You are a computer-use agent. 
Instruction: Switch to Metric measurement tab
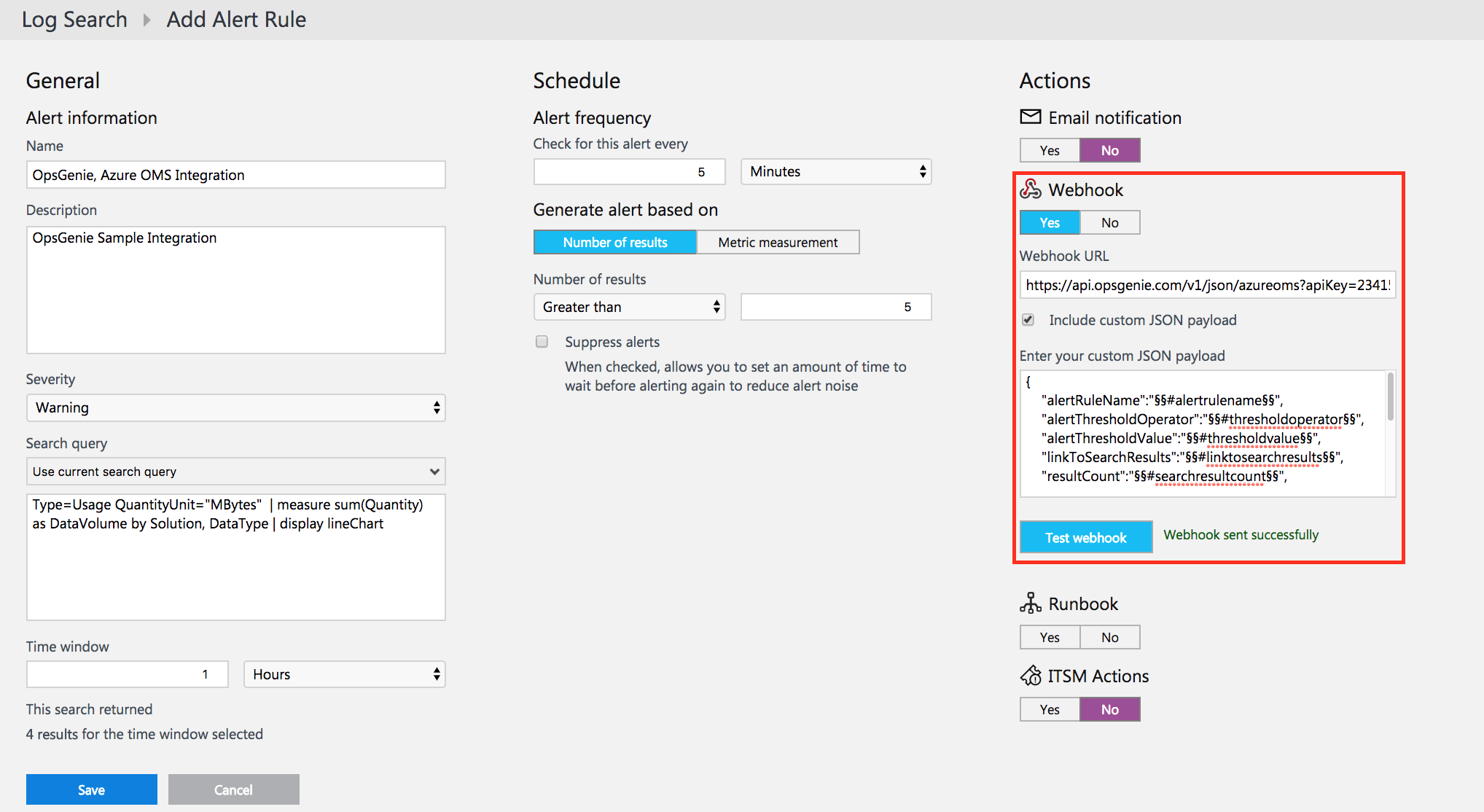[x=778, y=242]
